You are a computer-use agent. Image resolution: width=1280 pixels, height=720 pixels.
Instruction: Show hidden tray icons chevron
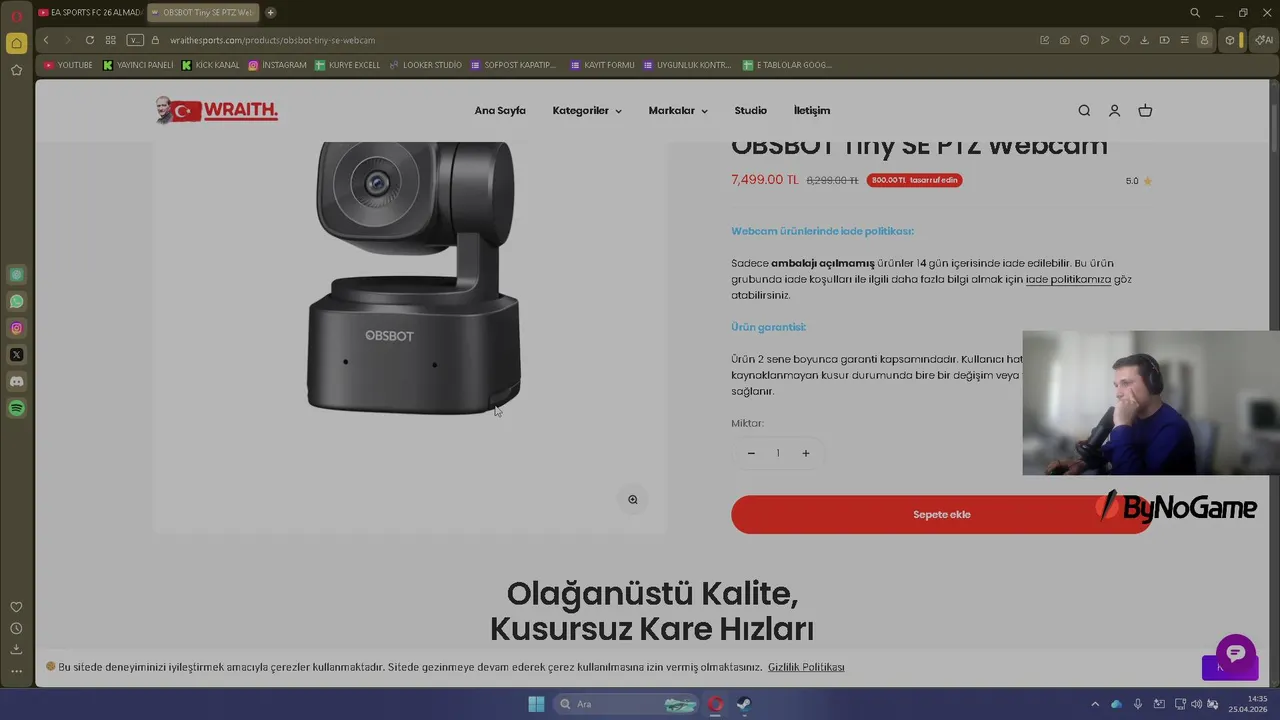pyautogui.click(x=1095, y=704)
